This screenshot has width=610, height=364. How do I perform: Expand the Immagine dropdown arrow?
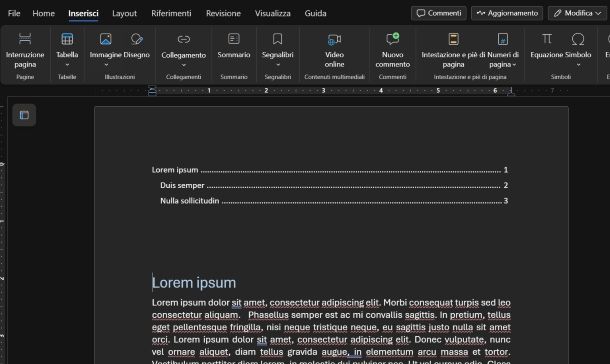pos(106,65)
